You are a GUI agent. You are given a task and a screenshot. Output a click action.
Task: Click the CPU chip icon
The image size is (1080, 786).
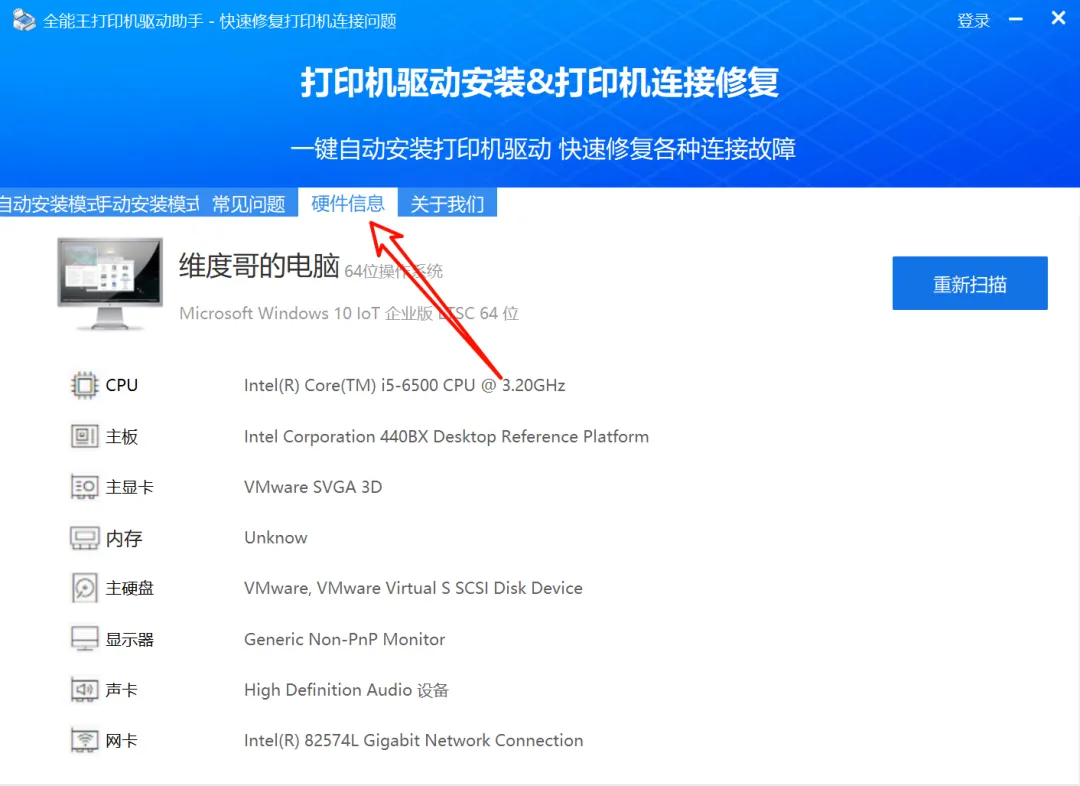point(84,385)
